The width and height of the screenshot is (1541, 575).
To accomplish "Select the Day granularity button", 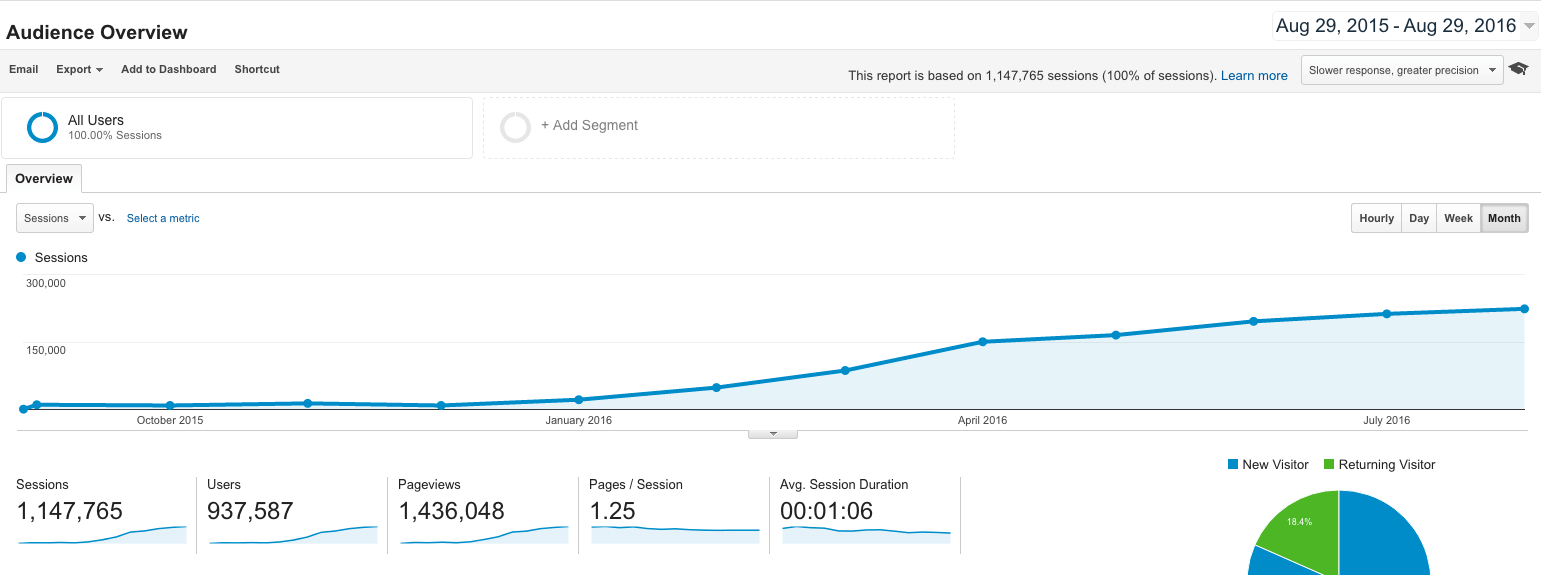I will click(x=1419, y=218).
